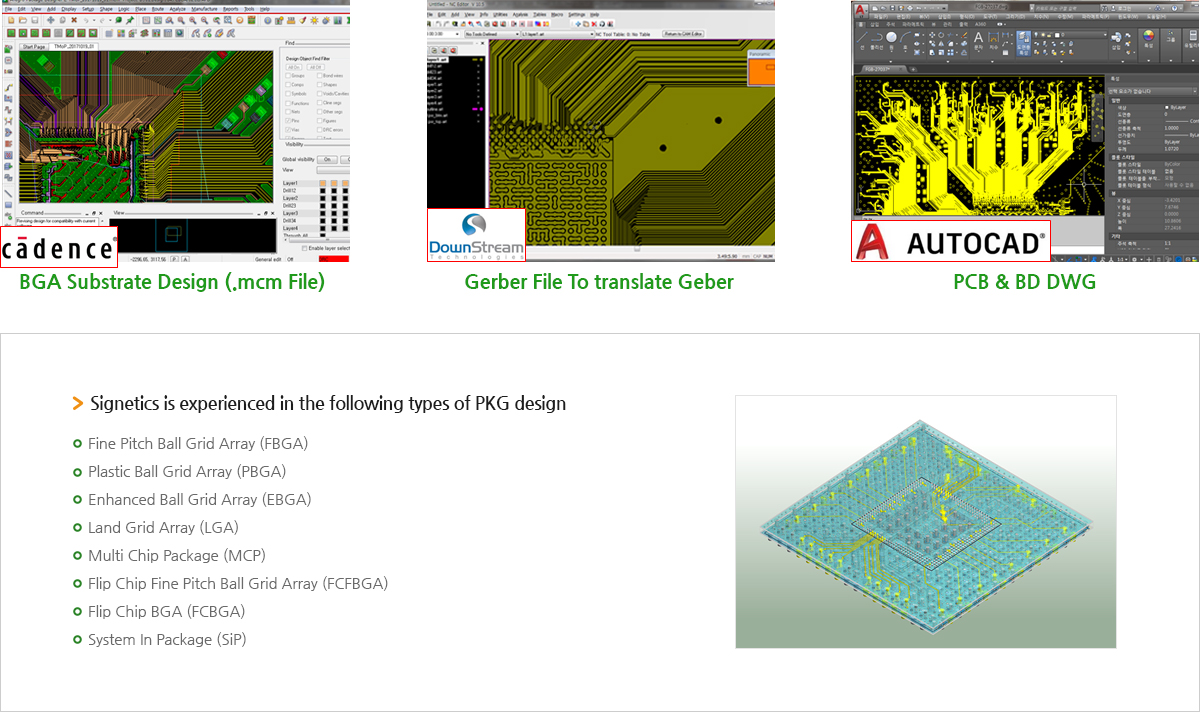Click the Cadence logo
The image size is (1200, 712).
pyautogui.click(x=58, y=247)
